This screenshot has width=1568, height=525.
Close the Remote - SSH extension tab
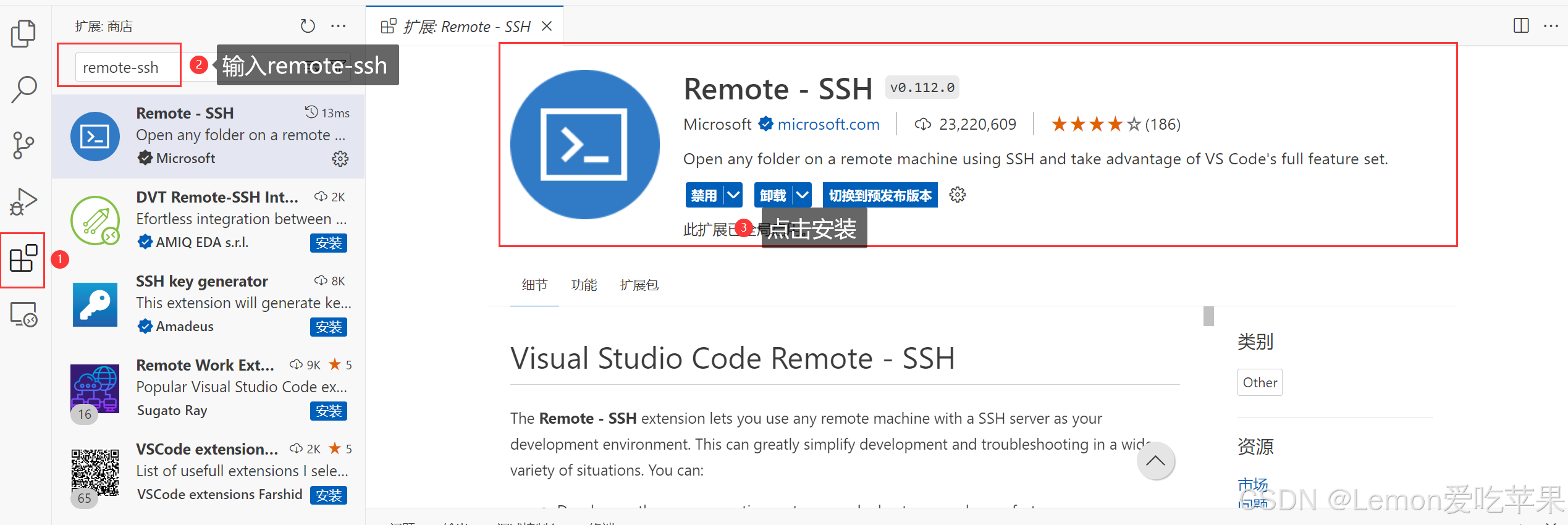(547, 27)
